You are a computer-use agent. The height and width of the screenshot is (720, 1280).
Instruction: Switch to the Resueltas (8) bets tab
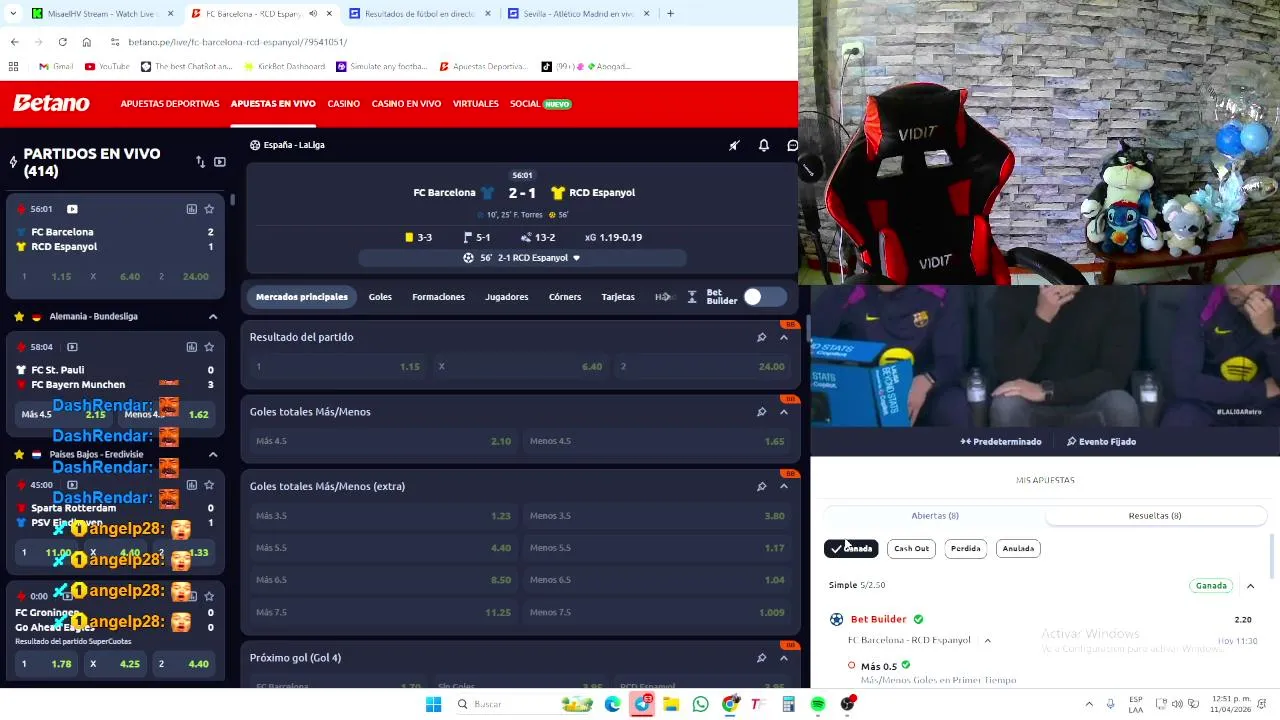click(x=1155, y=516)
